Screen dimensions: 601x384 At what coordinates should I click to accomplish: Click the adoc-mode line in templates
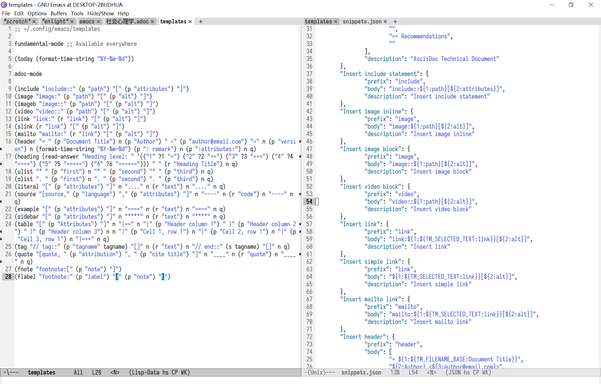28,74
